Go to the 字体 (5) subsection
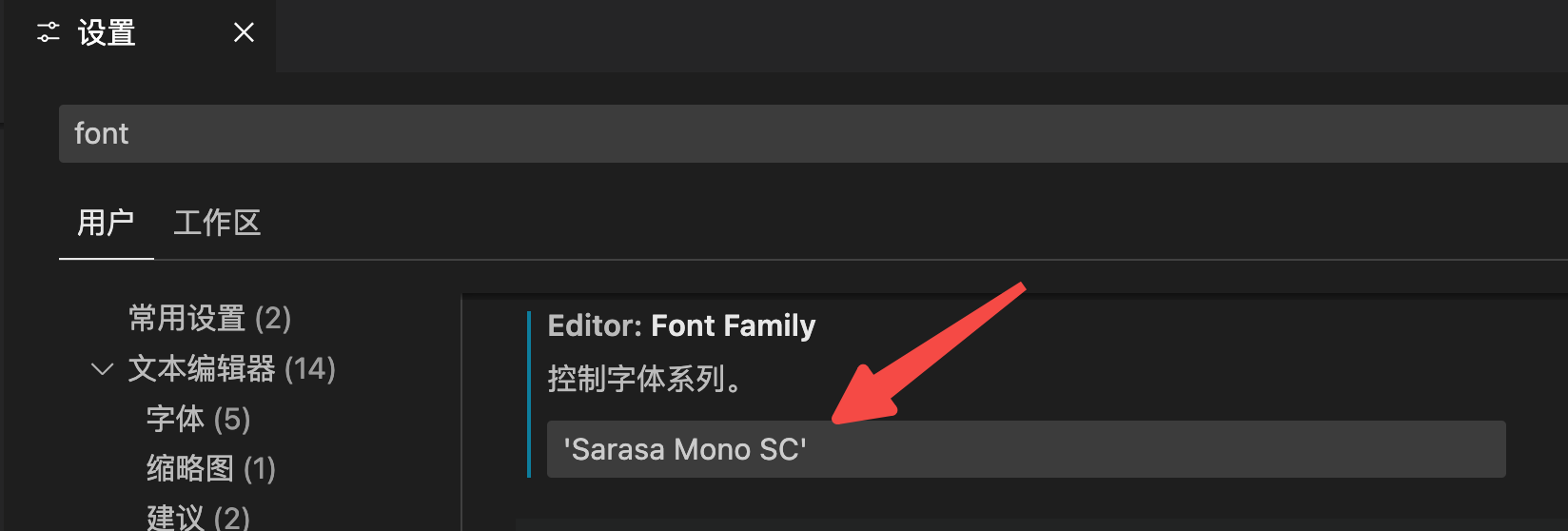1568x531 pixels. [x=198, y=419]
